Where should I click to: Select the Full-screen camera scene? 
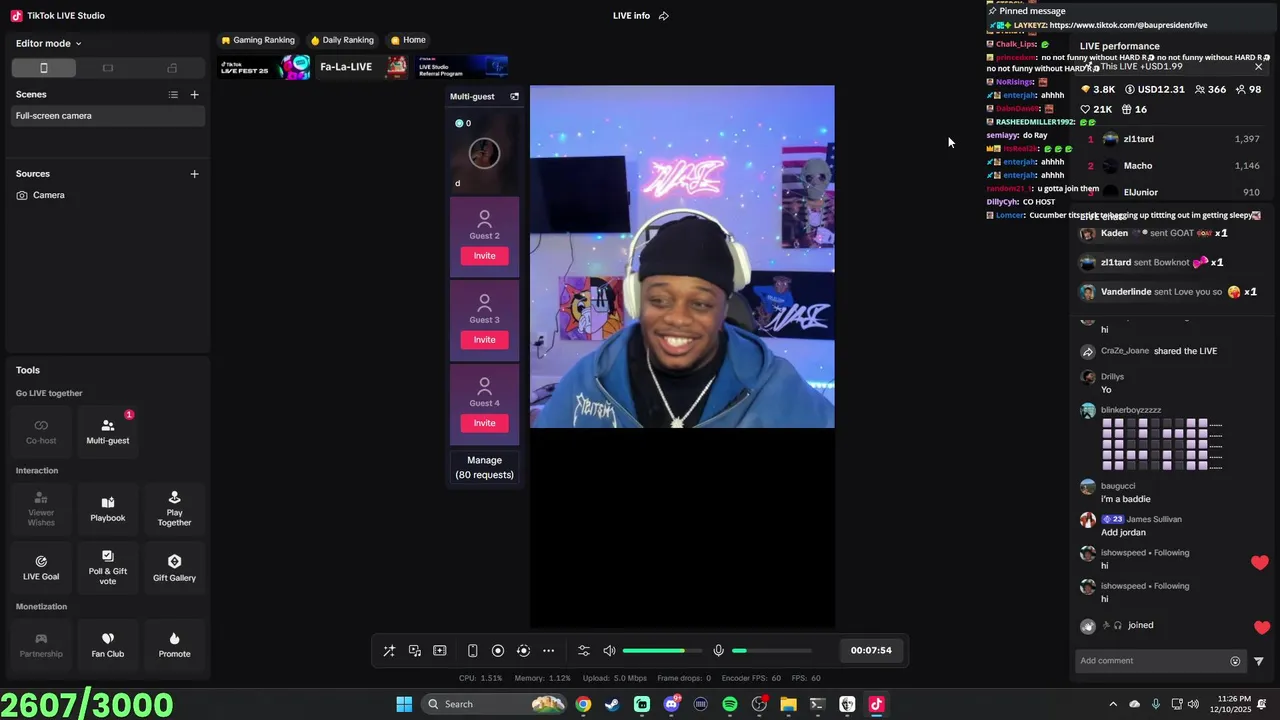[x=108, y=116]
